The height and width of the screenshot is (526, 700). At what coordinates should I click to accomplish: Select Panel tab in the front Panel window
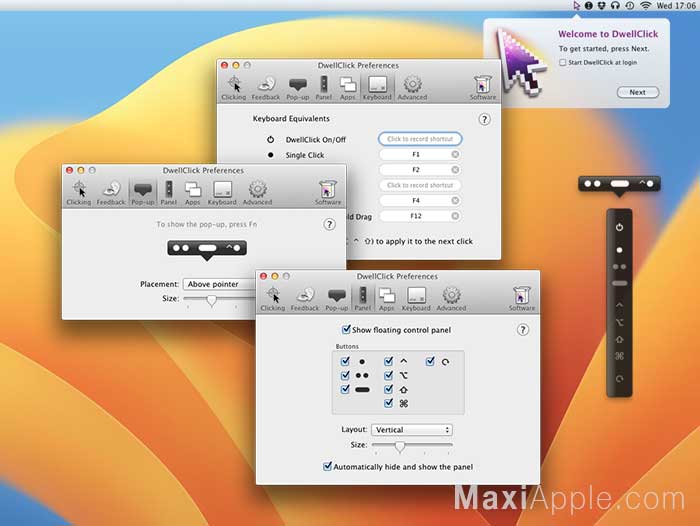[x=362, y=299]
